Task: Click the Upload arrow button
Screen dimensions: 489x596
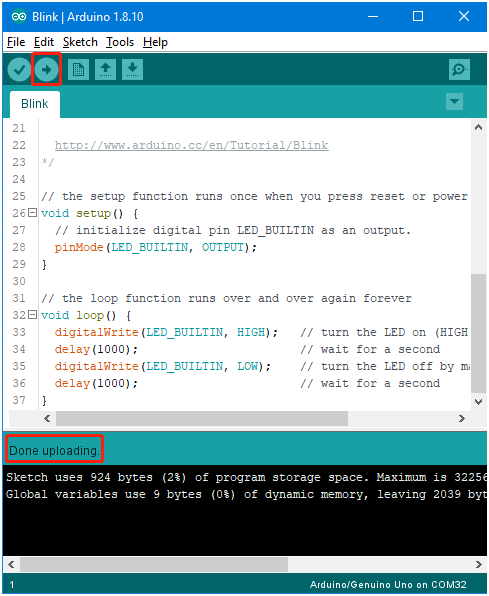Action: click(x=46, y=70)
